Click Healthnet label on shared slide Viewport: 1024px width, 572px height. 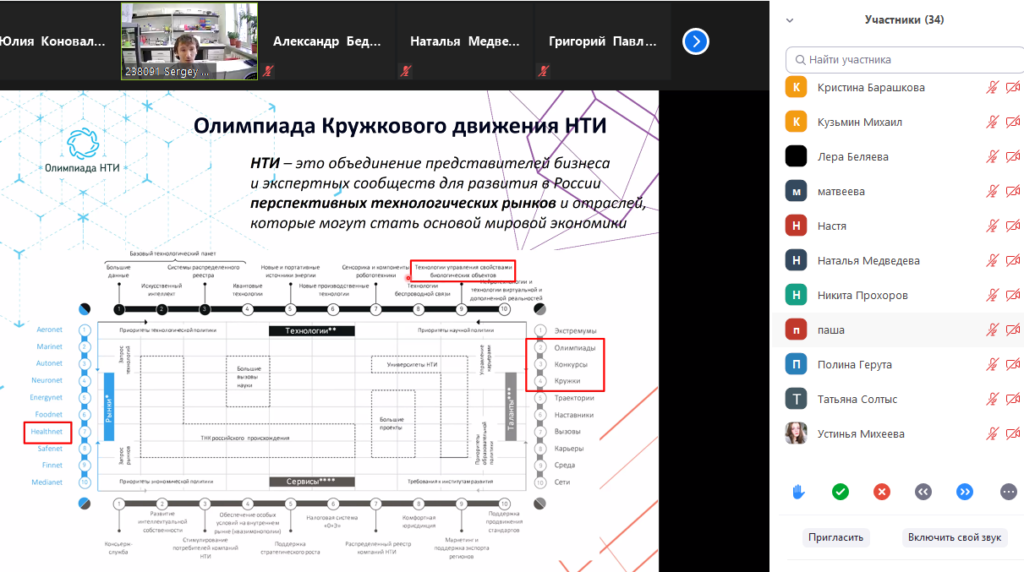[46, 432]
